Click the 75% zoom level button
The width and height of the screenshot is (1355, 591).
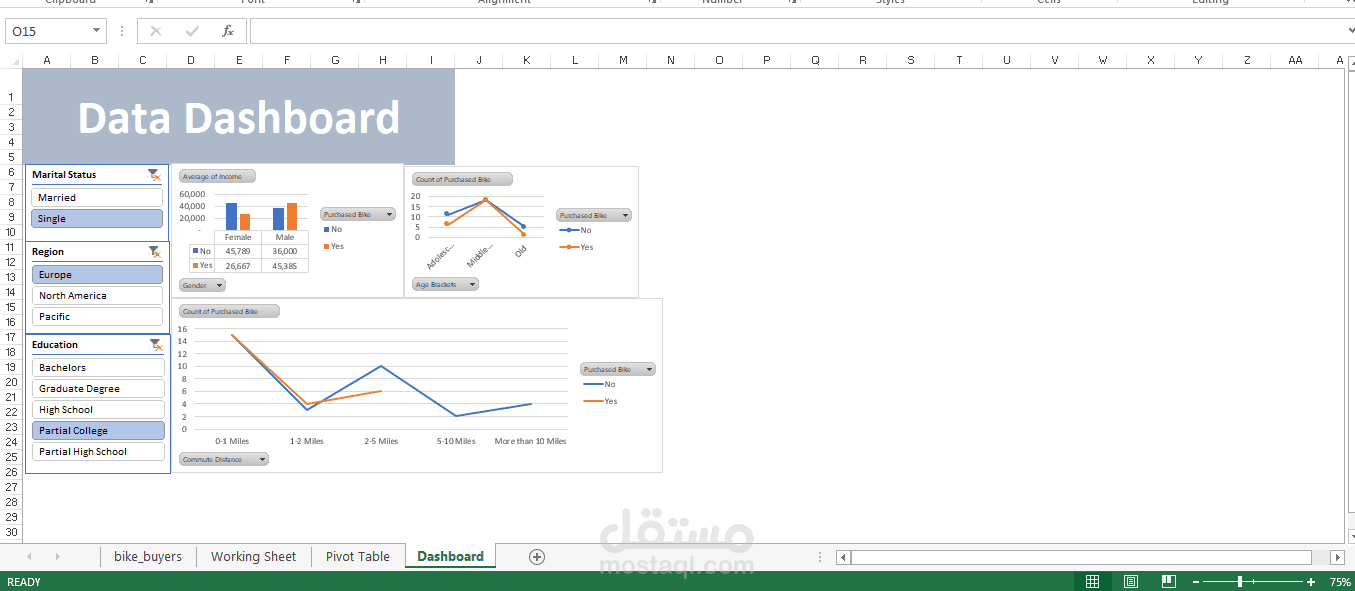[1340, 582]
